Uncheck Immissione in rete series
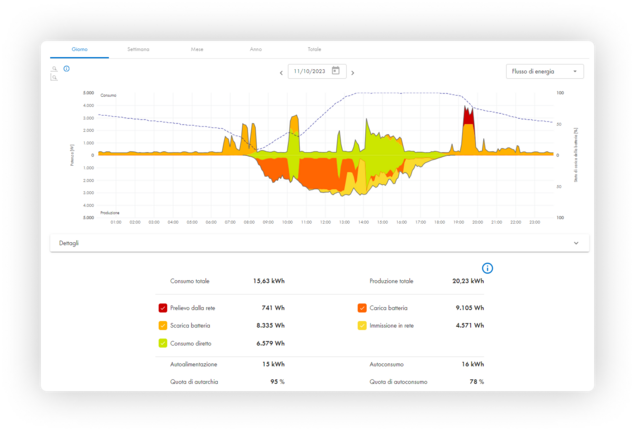 361,325
